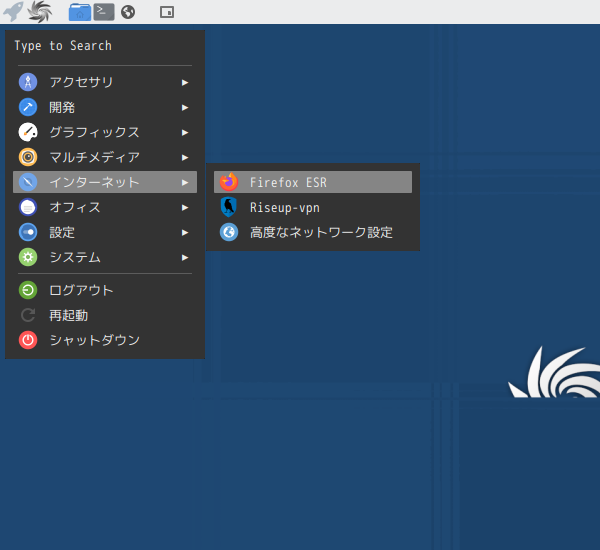
Task: Select the グラフィックス menu entry
Action: (x=105, y=132)
